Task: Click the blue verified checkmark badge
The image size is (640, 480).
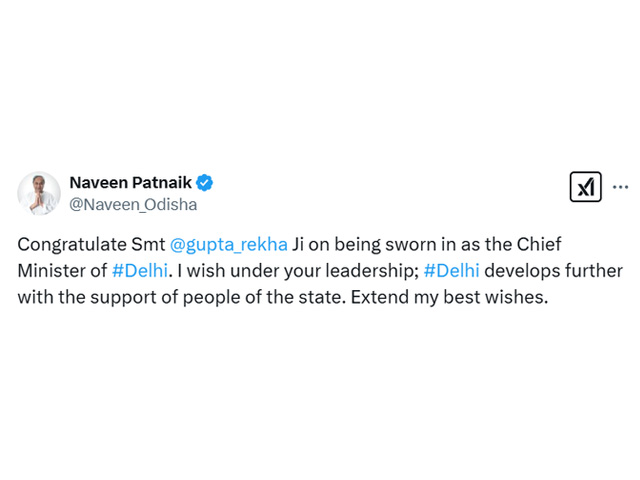Action: click(x=204, y=183)
